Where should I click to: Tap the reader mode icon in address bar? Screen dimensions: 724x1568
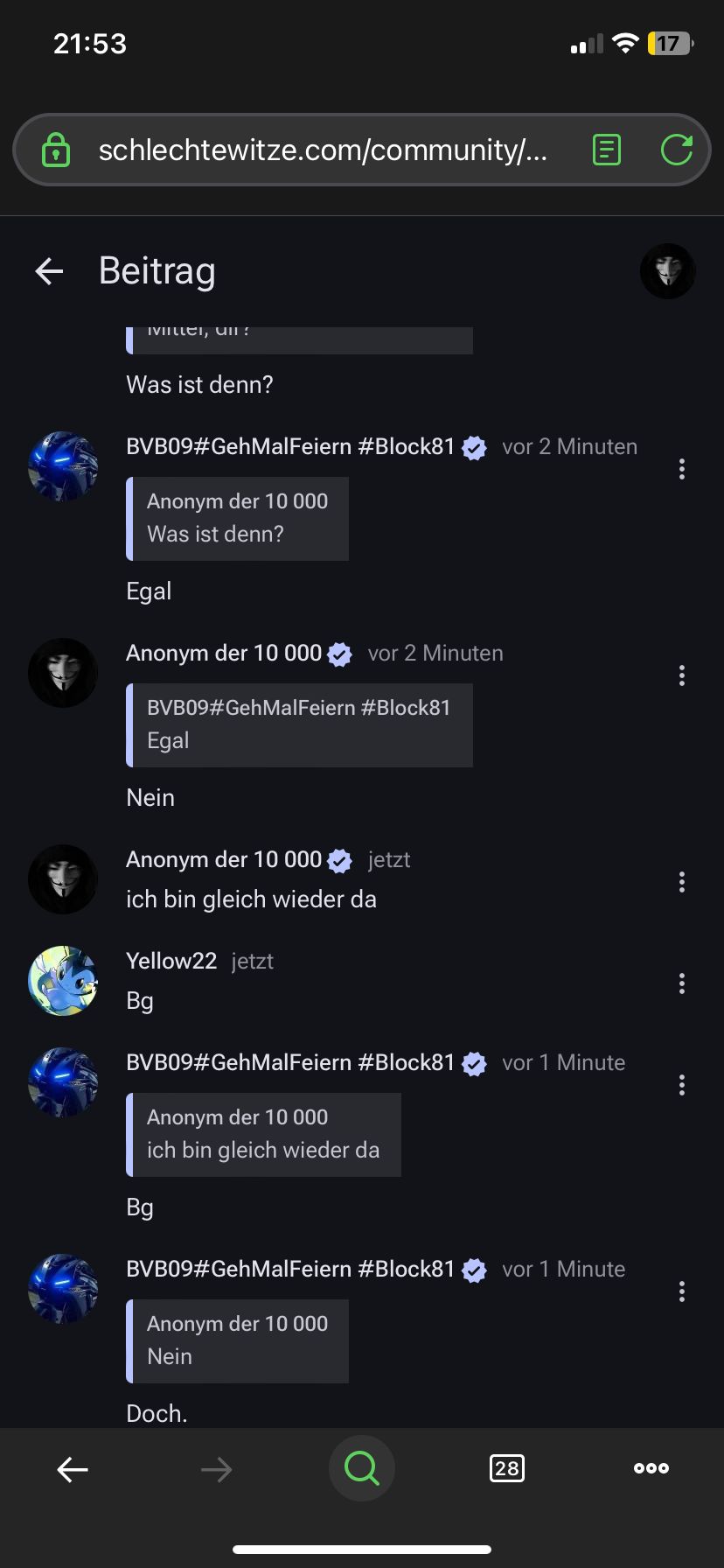click(x=606, y=150)
